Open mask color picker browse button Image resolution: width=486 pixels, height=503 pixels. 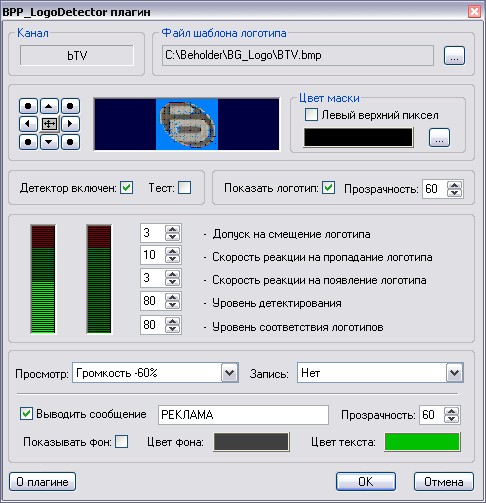(439, 137)
